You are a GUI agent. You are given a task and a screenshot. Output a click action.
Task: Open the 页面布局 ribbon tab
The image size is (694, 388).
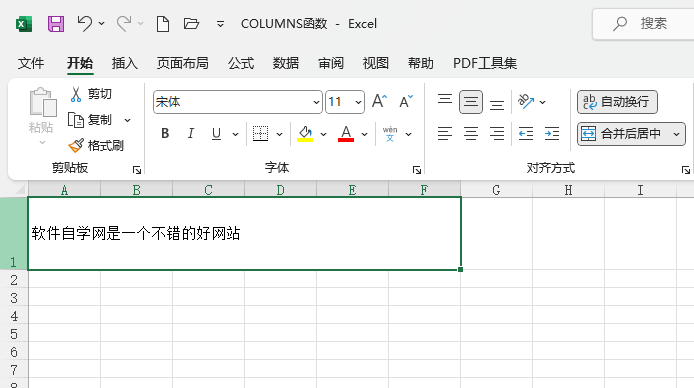[182, 63]
